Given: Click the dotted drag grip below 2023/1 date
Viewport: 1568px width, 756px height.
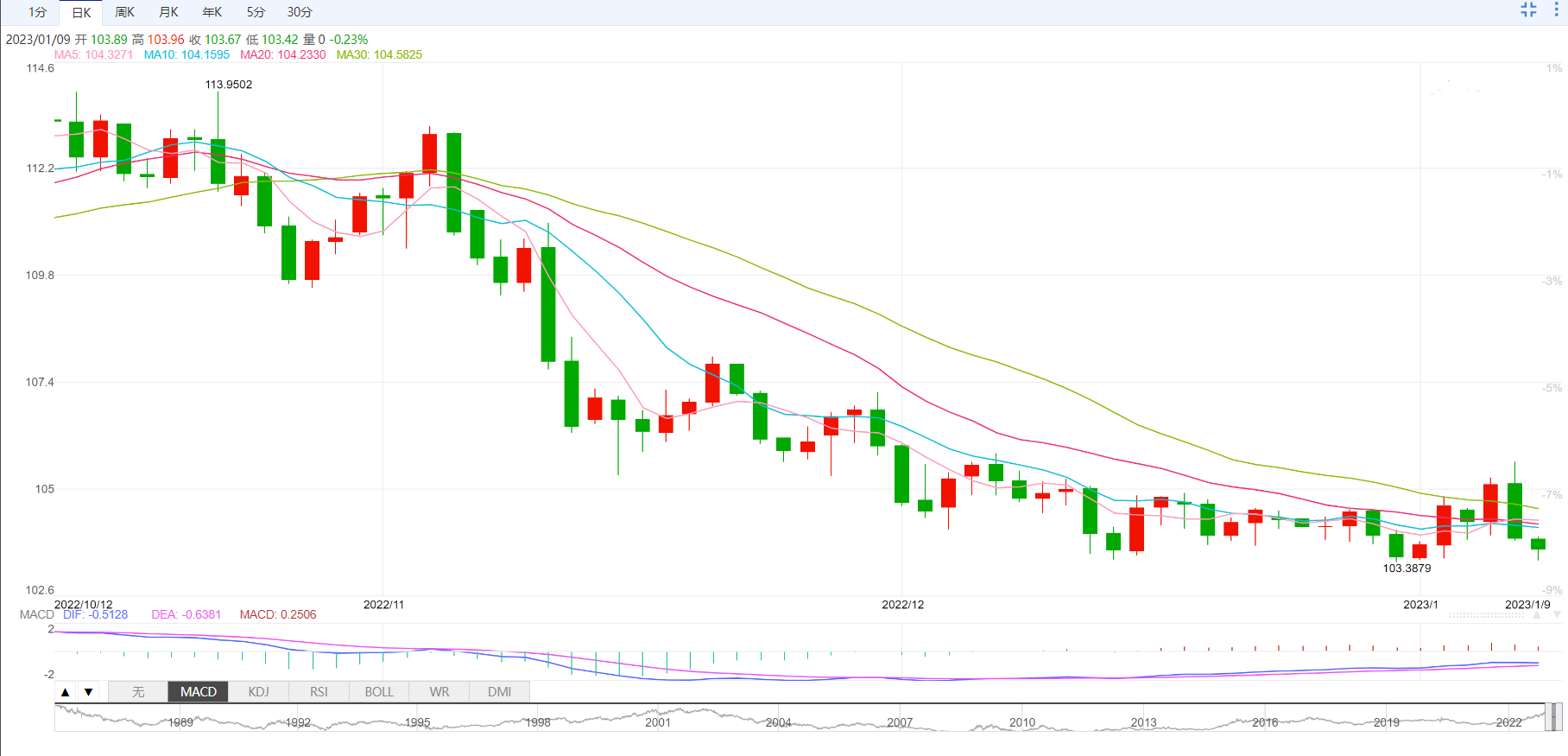Looking at the screenshot, I should [1487, 615].
